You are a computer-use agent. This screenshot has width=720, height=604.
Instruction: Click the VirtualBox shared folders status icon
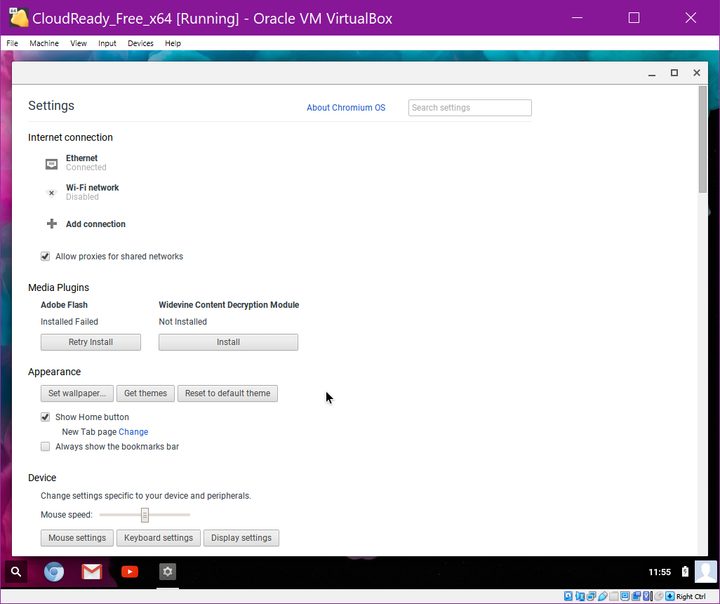[x=614, y=596]
